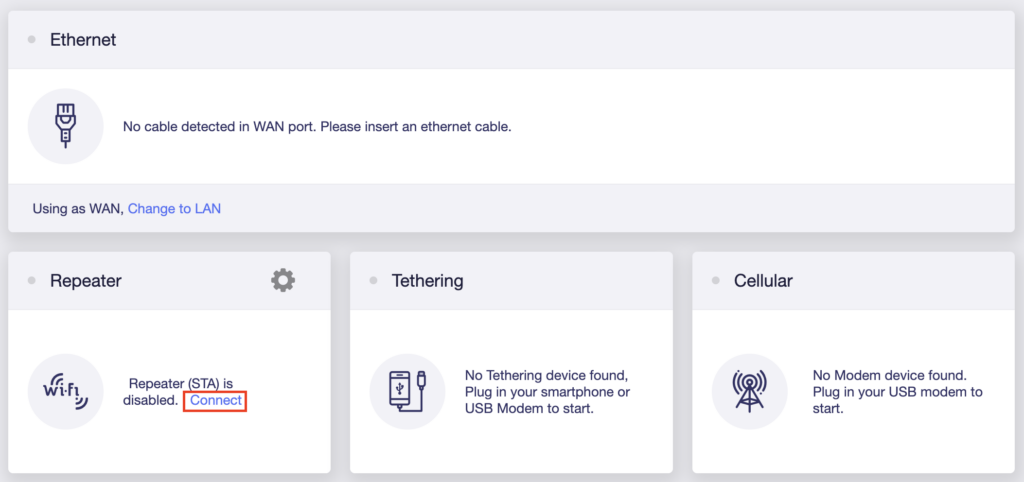Image resolution: width=1024 pixels, height=482 pixels.
Task: Click "Using as WAN" label text
Action: click(x=78, y=209)
